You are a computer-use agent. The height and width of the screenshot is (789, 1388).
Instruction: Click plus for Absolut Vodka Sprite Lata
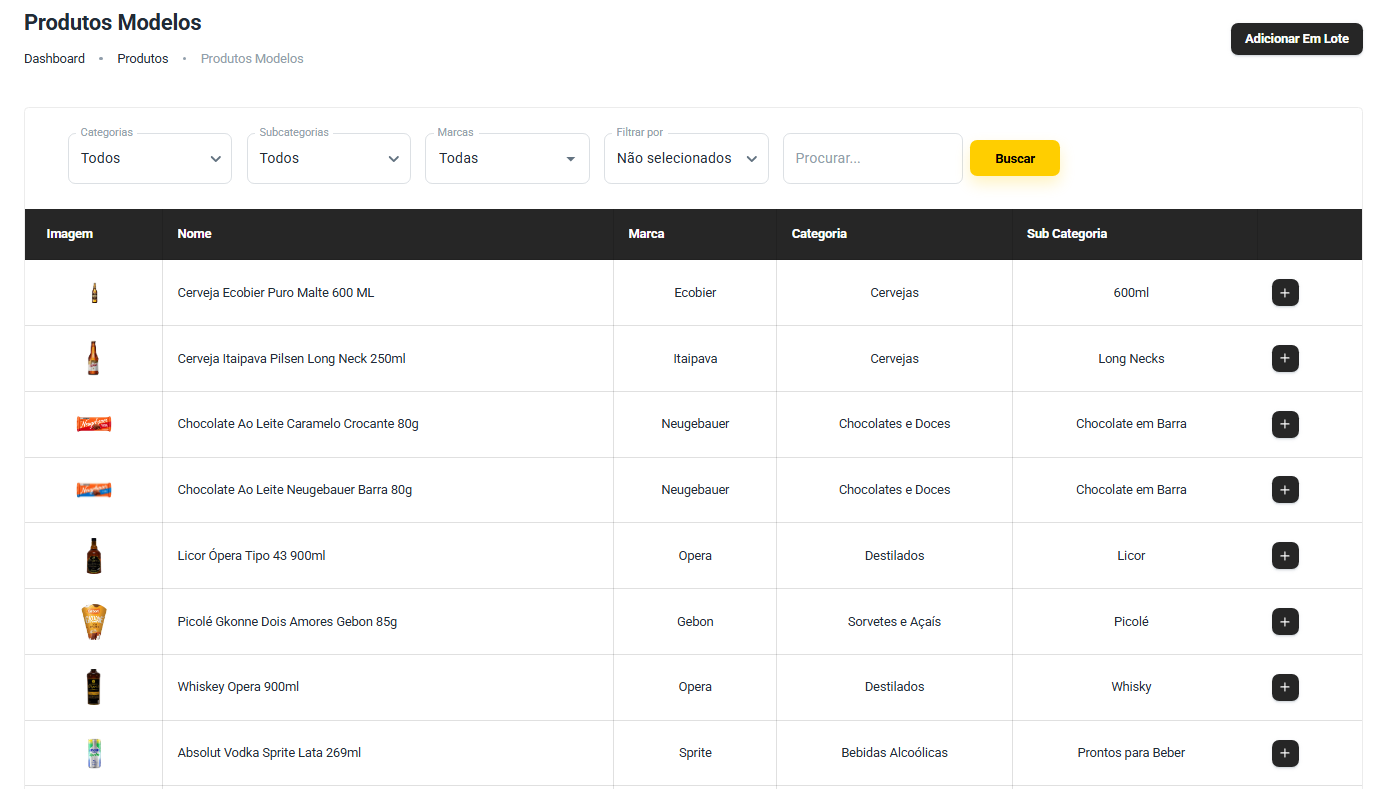[1285, 753]
